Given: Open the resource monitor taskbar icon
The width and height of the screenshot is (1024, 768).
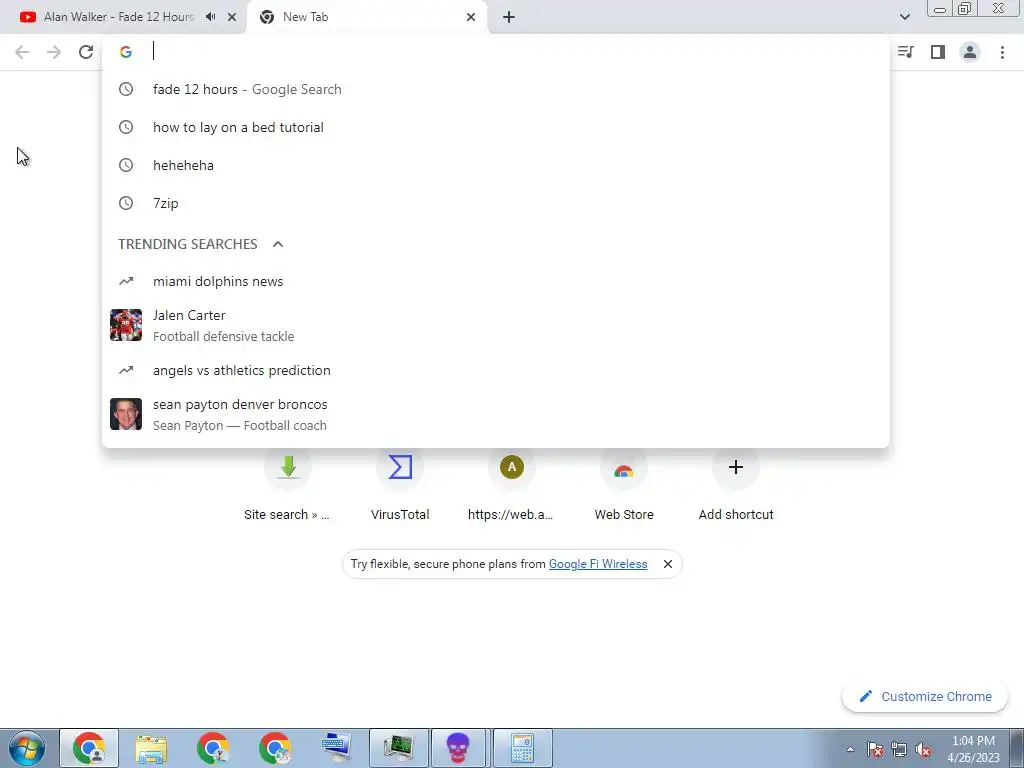Looking at the screenshot, I should (x=399, y=748).
